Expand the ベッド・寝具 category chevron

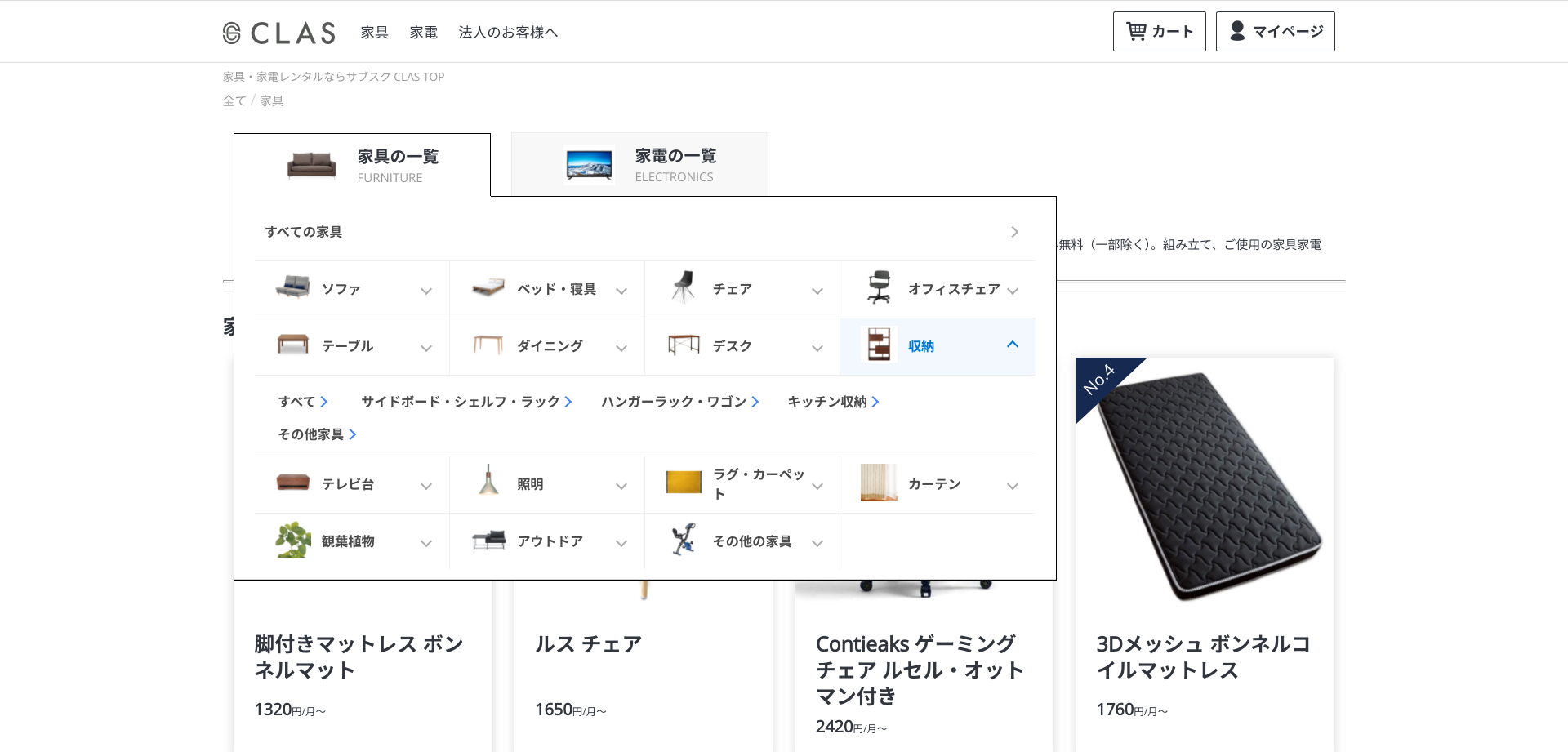(x=621, y=291)
